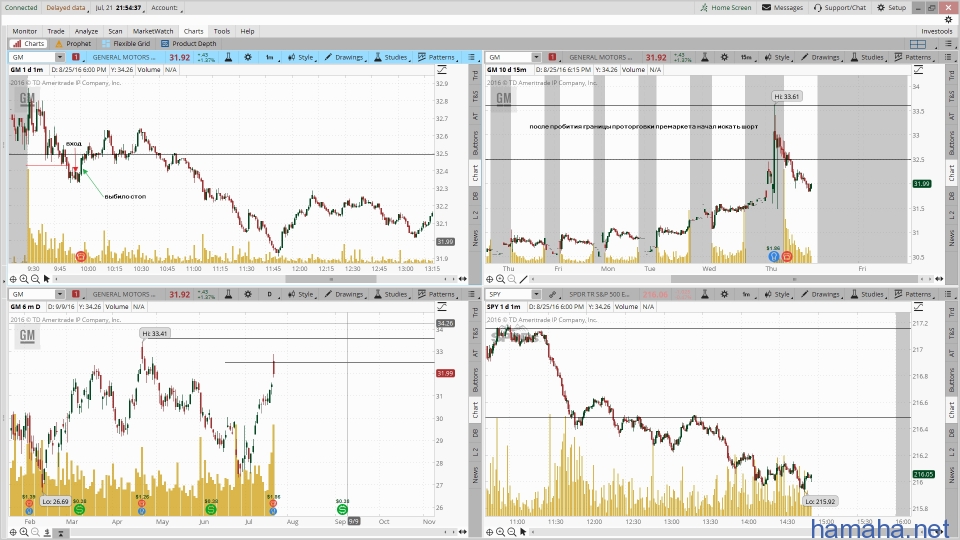The width and height of the screenshot is (960, 540).
Task: Open the link icon in the SPY chart toolbar
Action: 552,294
